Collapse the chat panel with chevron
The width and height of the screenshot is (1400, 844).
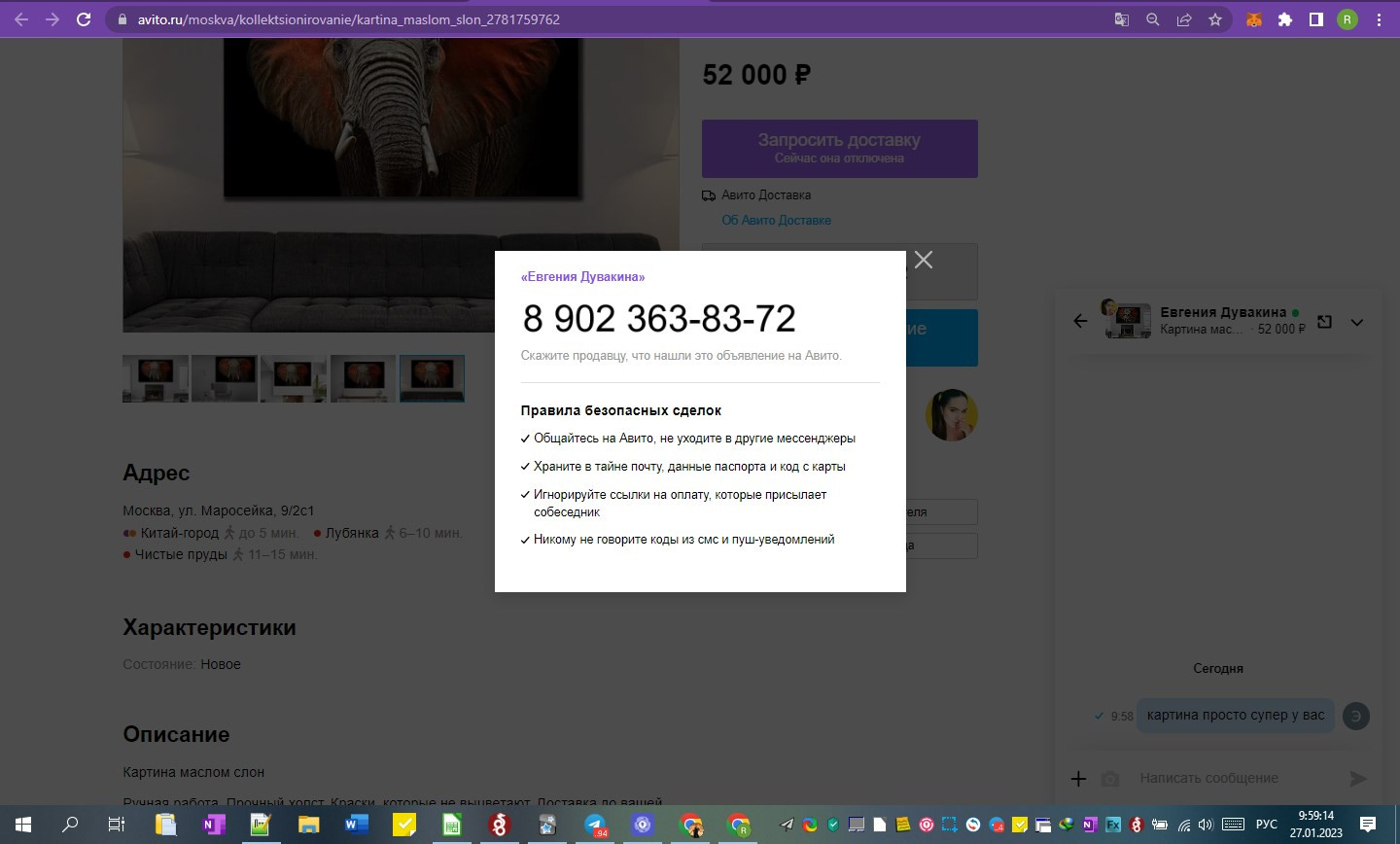point(1357,322)
